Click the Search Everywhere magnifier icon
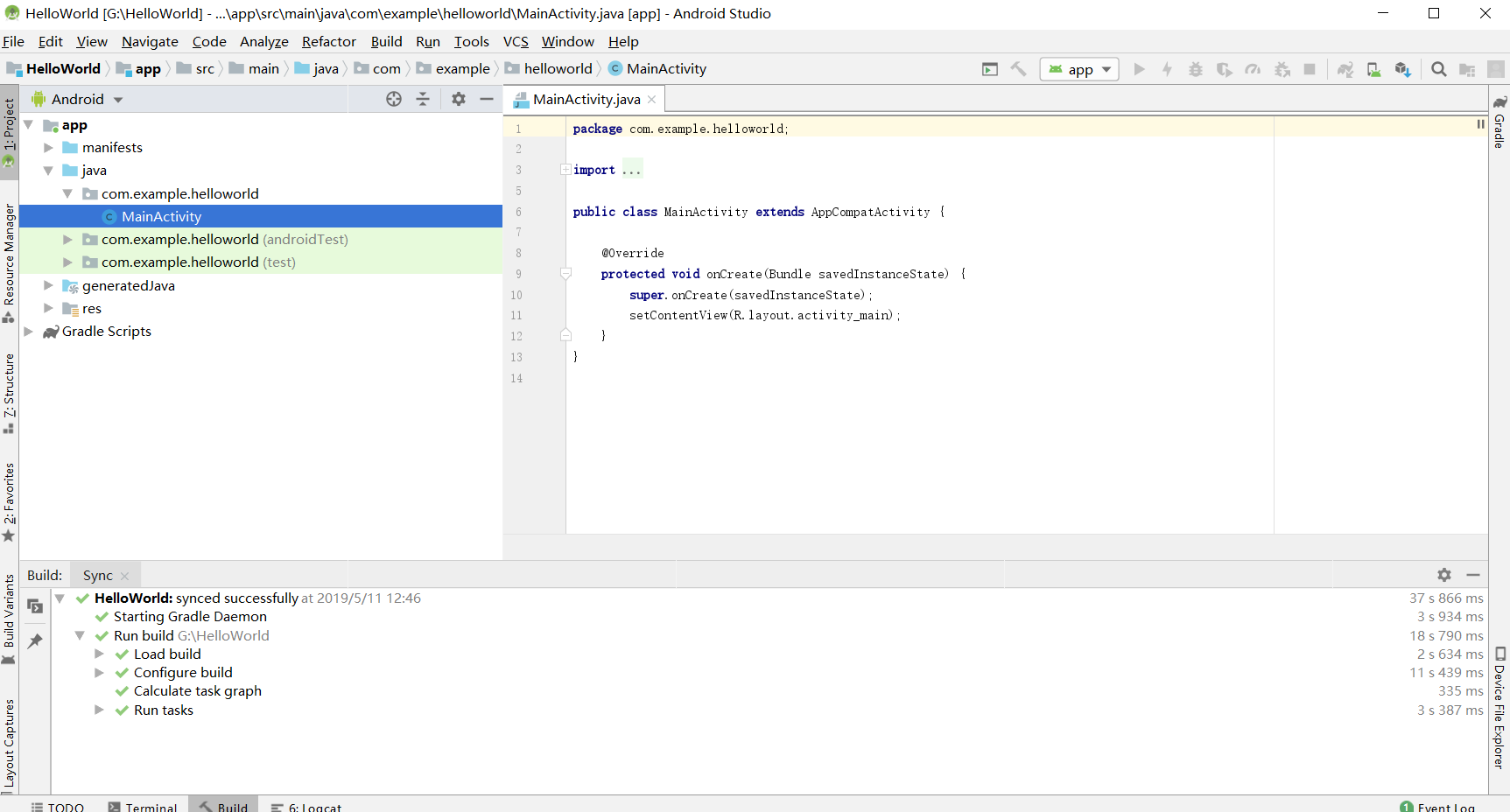The image size is (1510, 812). coord(1438,69)
